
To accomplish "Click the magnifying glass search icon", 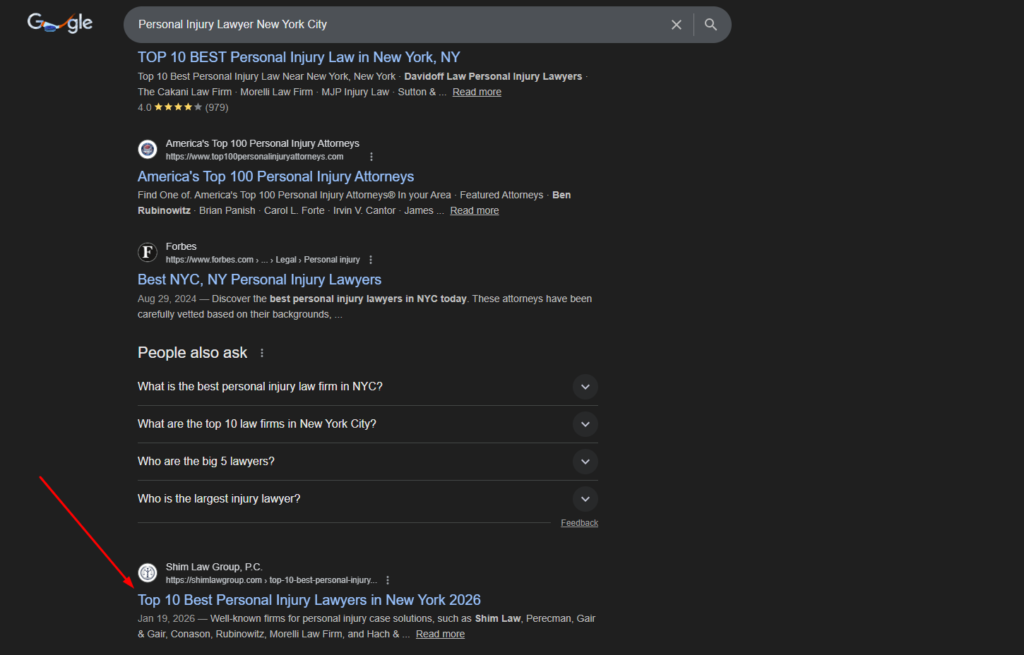I will (710, 24).
